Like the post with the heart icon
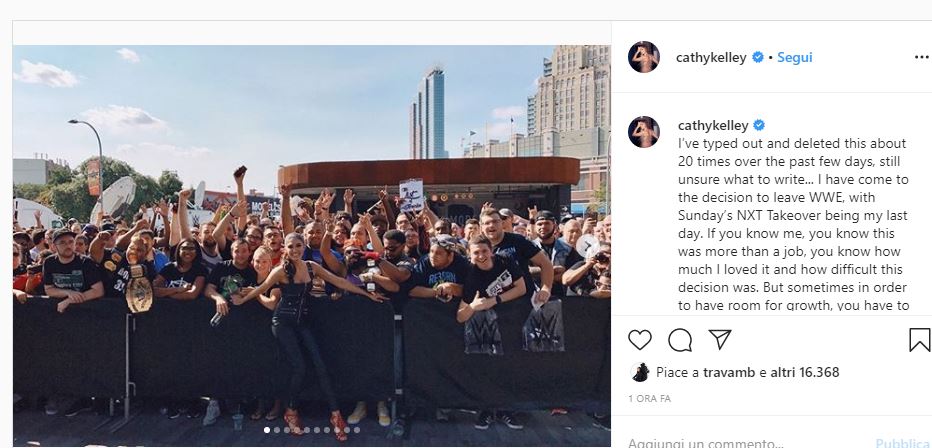Screen dimensions: 932x448 coord(640,340)
